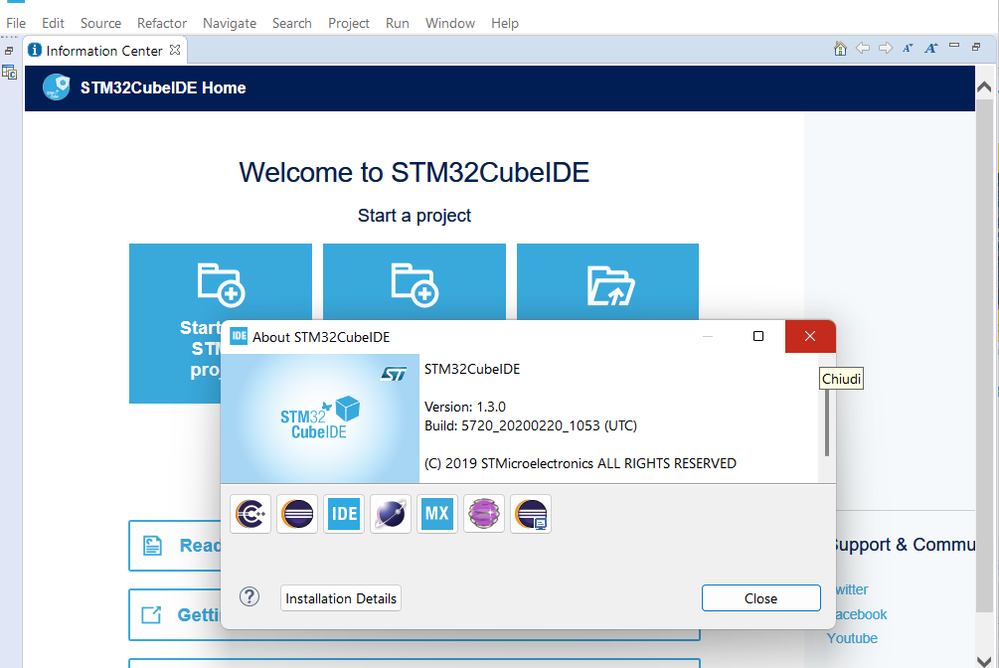Select the Information Center tab
This screenshot has width=999, height=668.
coord(104,50)
